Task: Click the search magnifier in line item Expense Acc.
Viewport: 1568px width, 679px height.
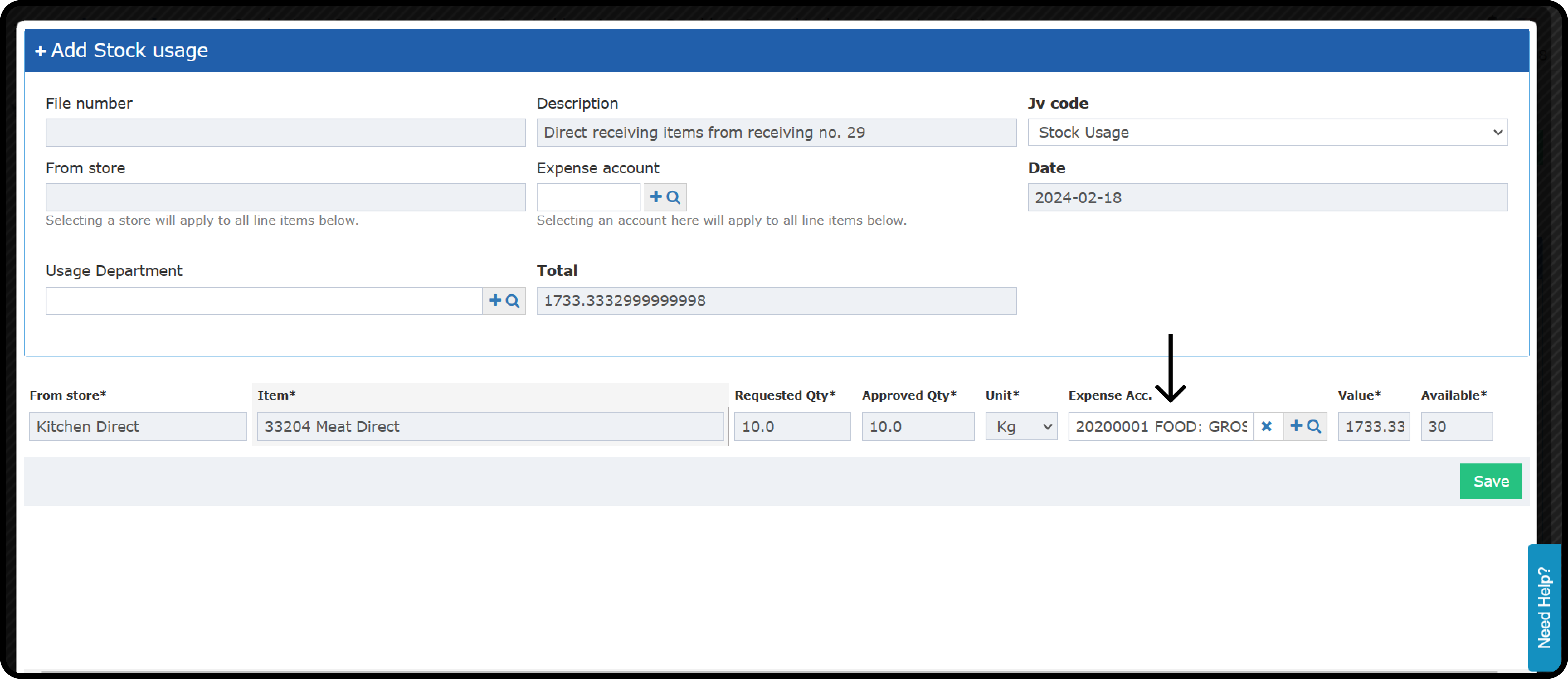Action: point(1314,426)
